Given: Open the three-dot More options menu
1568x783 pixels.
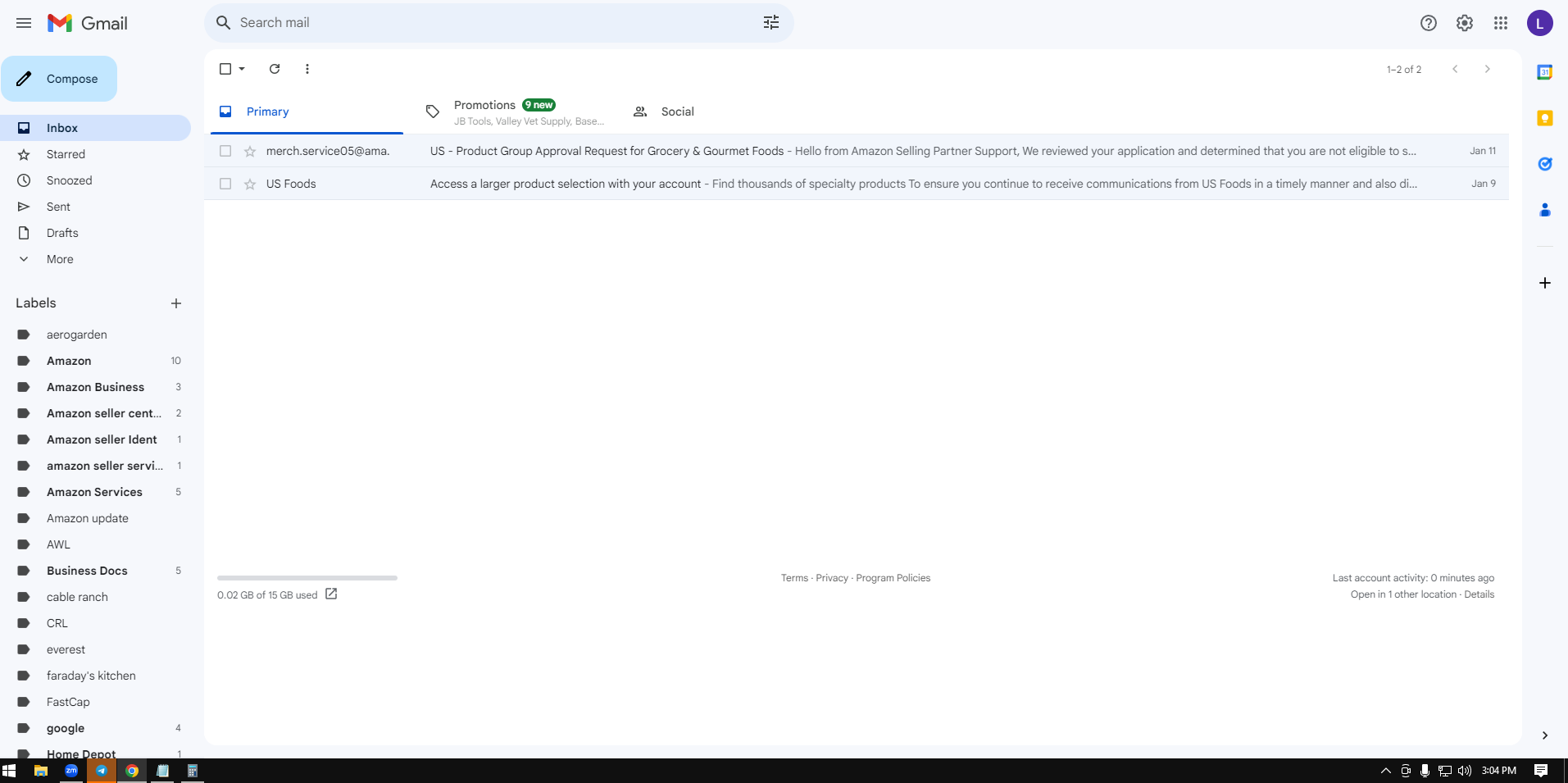Looking at the screenshot, I should [x=307, y=69].
